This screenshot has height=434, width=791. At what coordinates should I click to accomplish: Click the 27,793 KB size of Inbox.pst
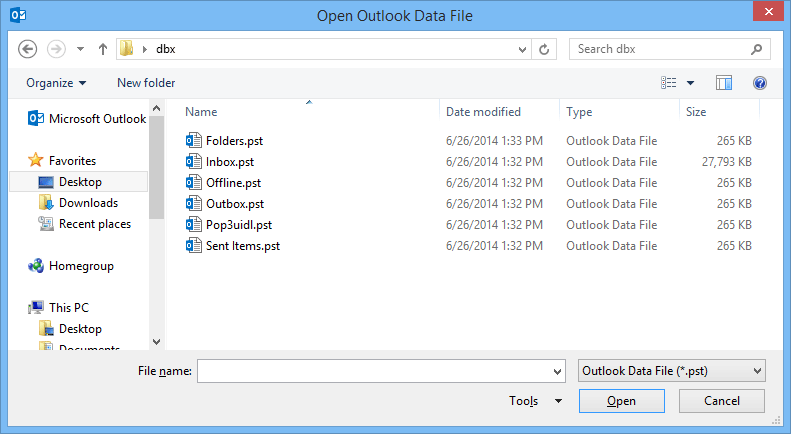click(x=726, y=162)
